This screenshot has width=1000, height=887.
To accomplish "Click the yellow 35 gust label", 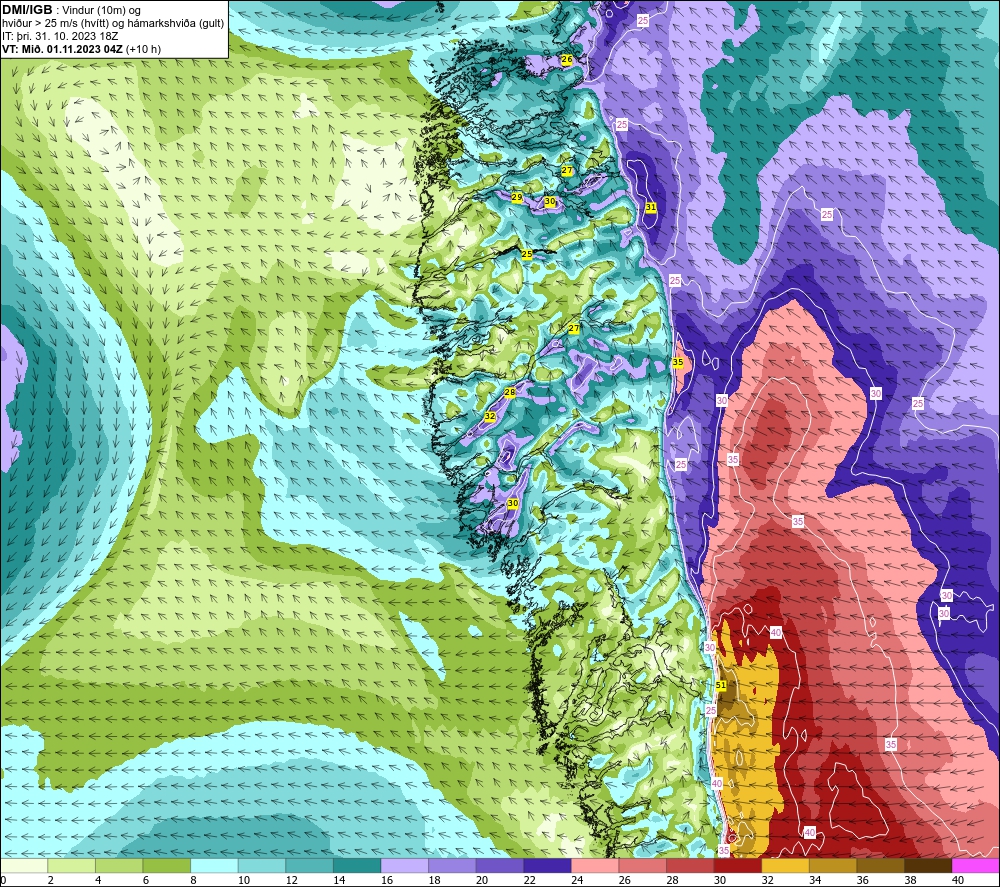I will pos(678,362).
